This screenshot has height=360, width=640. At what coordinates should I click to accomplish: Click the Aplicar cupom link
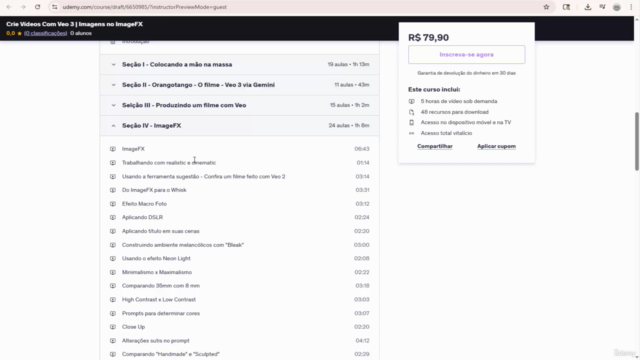[496, 146]
